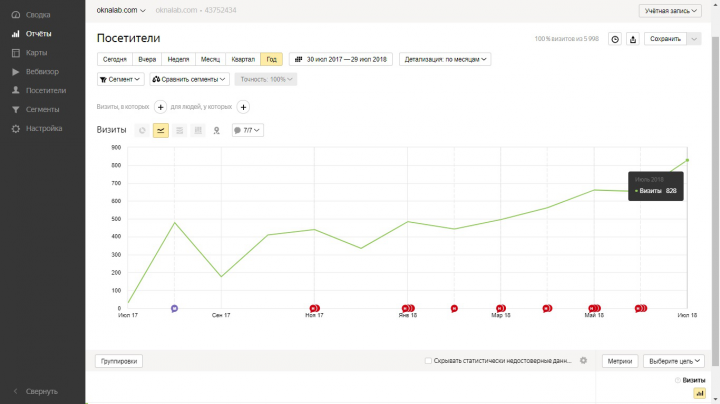Screen dimensions: 720x404
Task: Click the page vertical scrollbar
Action: pos(715,202)
